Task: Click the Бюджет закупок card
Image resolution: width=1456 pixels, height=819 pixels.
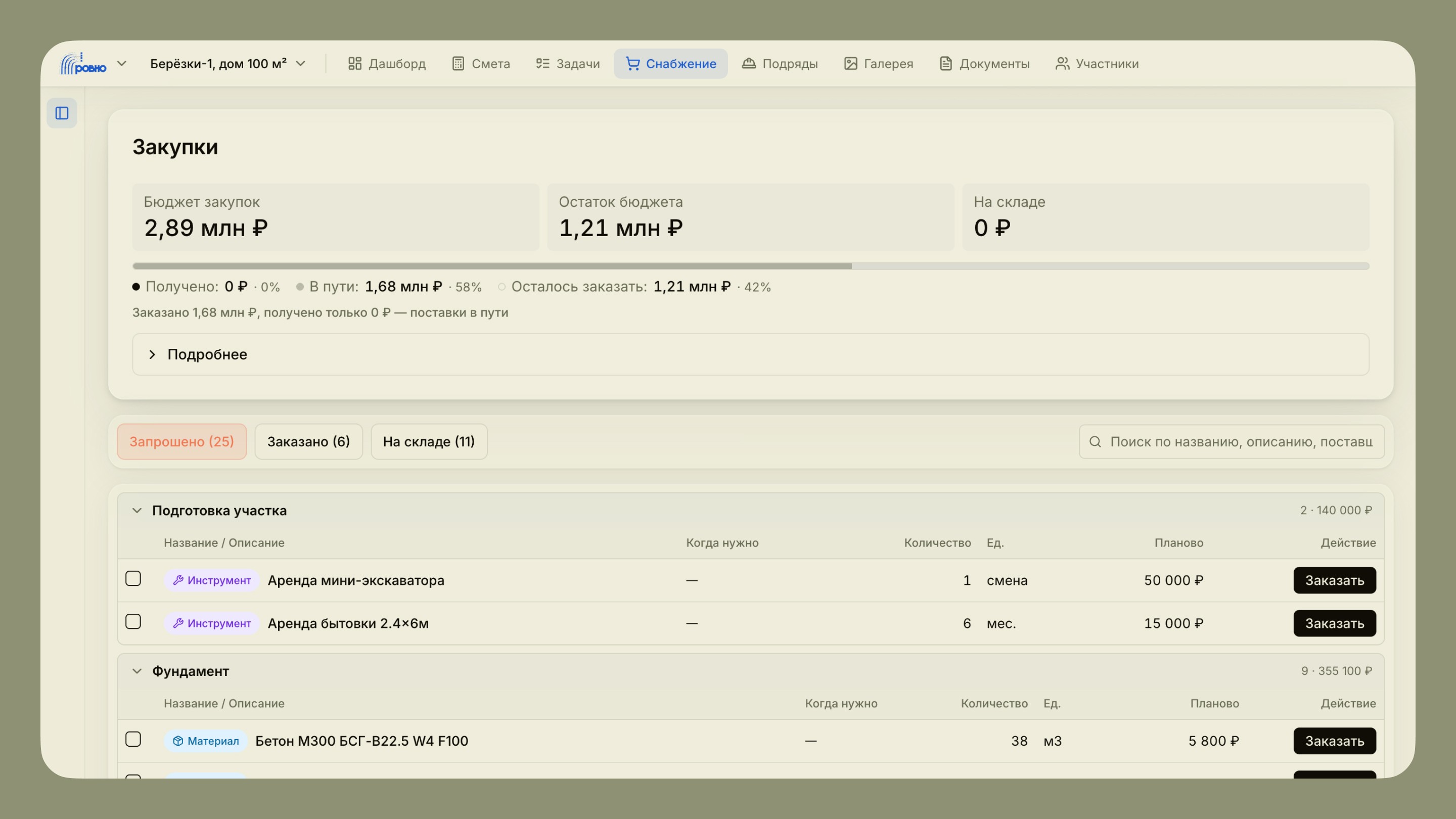Action: [336, 216]
